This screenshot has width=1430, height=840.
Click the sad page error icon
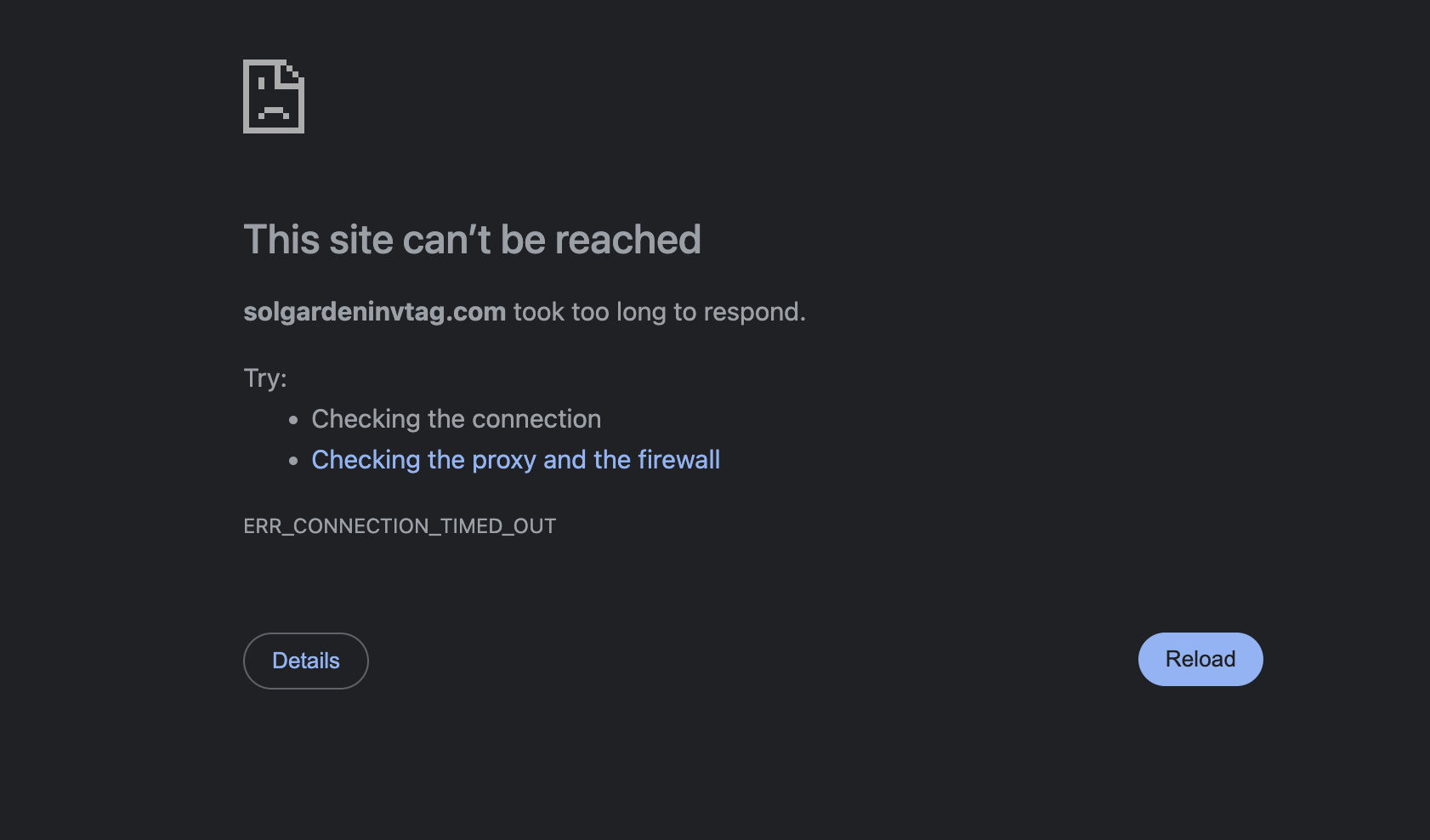[273, 96]
